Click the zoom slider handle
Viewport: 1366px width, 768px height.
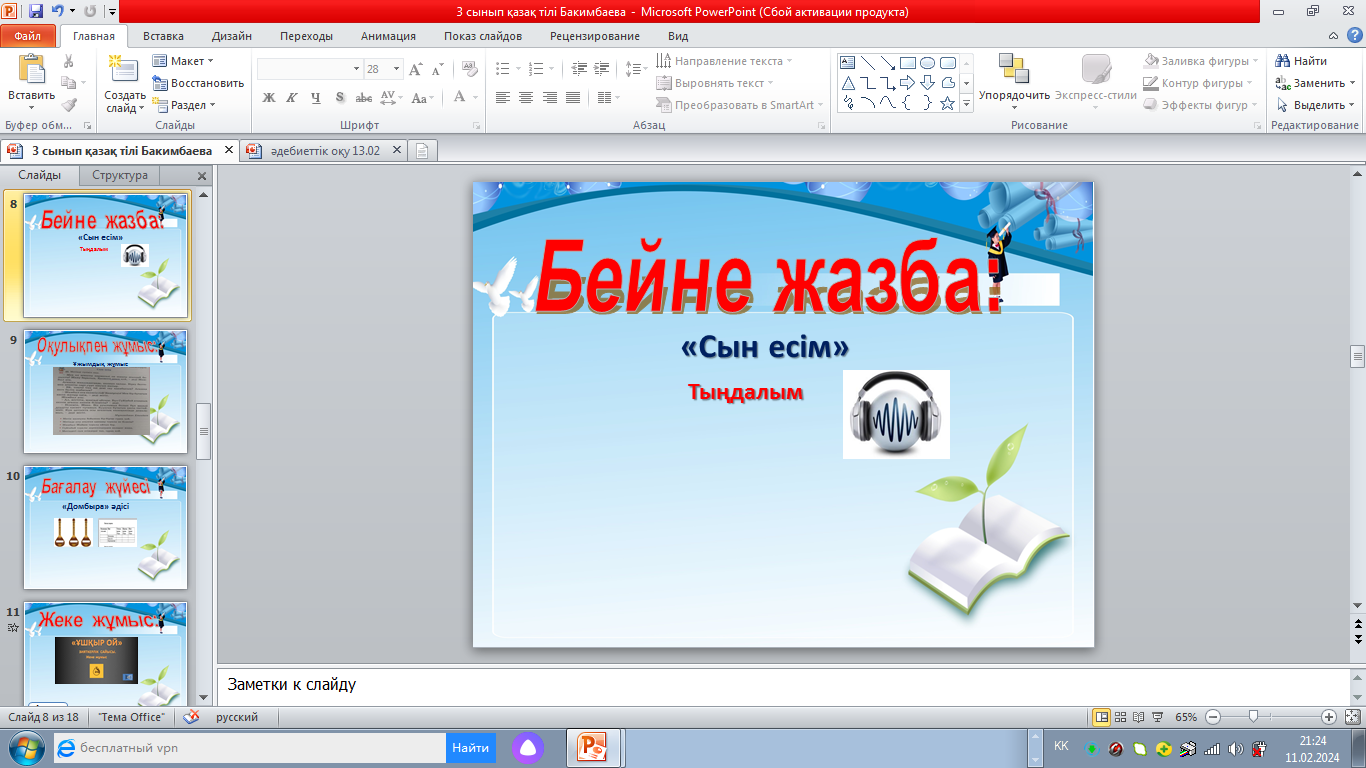(x=1253, y=717)
